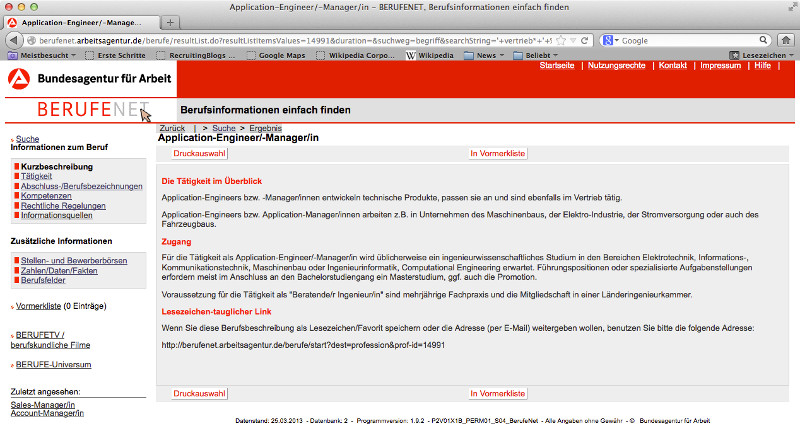800x426 pixels.
Task: Open the Erste Schritte bookmark
Action: [115, 55]
